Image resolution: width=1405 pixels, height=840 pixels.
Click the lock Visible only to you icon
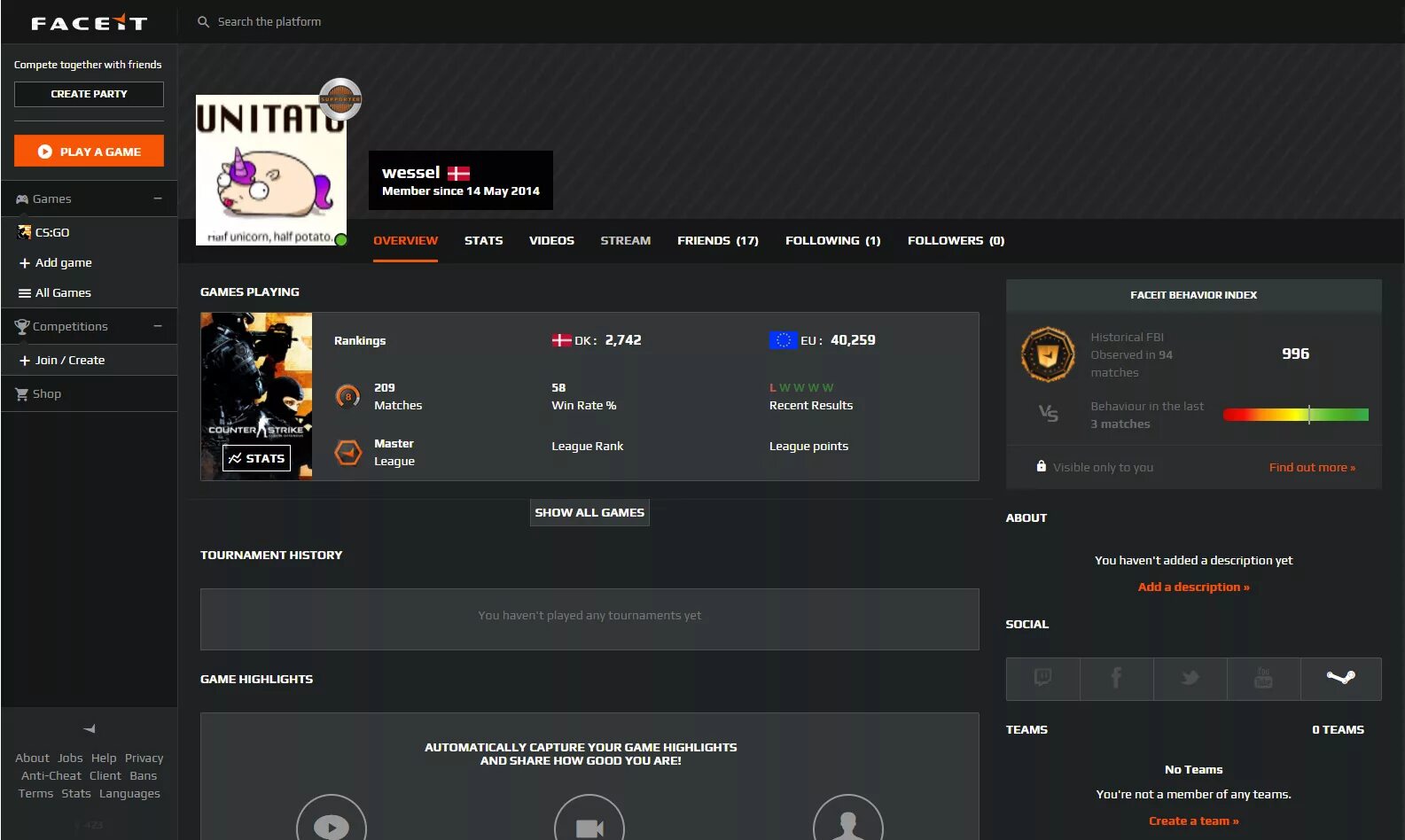pos(1042,466)
